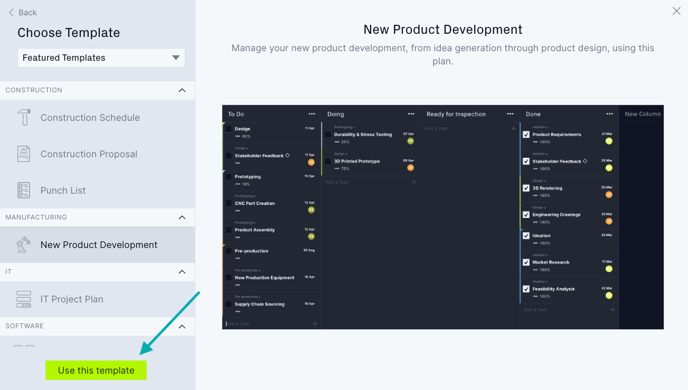The image size is (688, 390).
Task: Check the Design task checkbox
Action: [229, 129]
